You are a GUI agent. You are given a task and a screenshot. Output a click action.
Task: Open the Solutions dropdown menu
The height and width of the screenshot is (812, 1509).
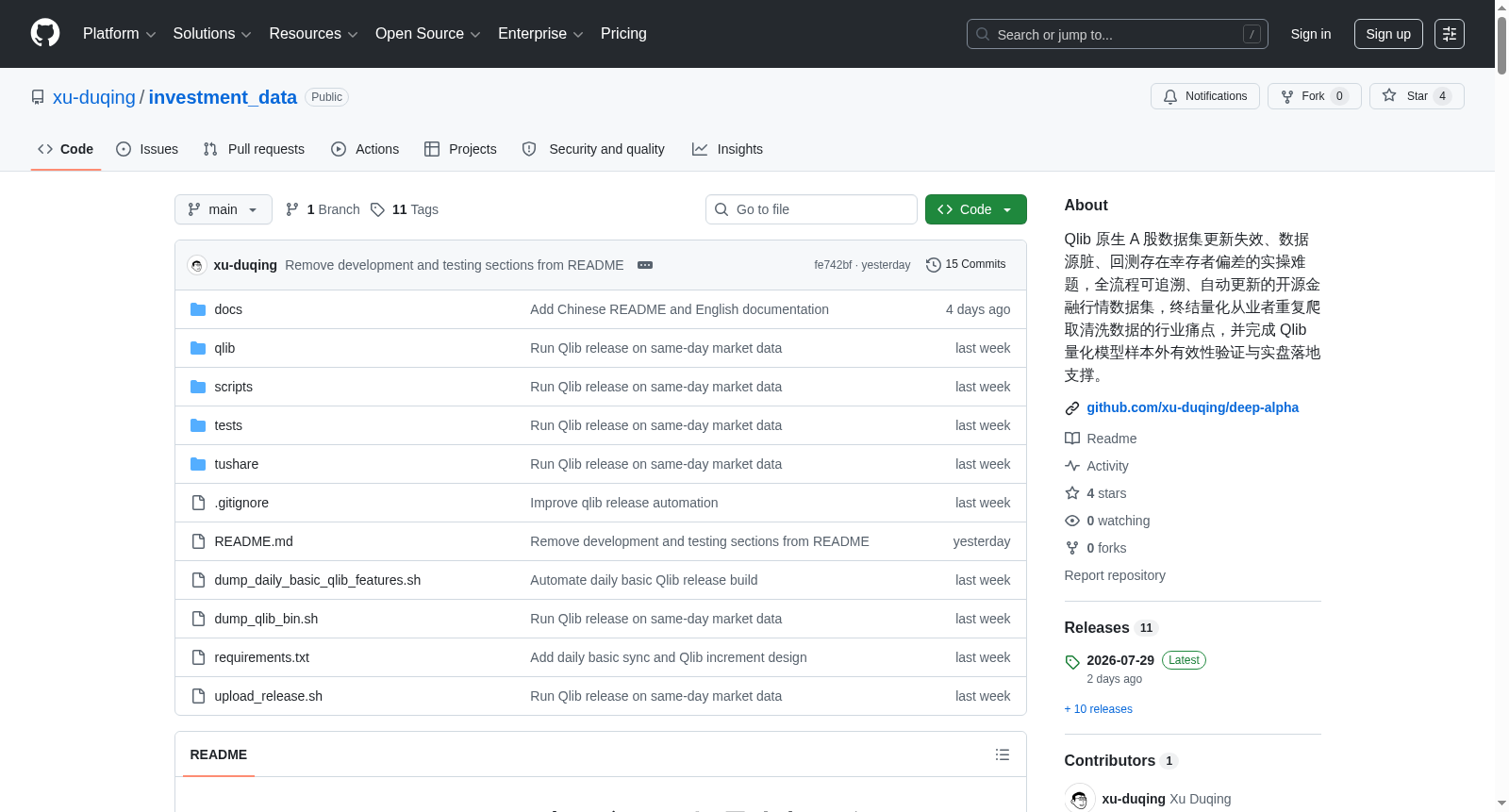point(212,34)
